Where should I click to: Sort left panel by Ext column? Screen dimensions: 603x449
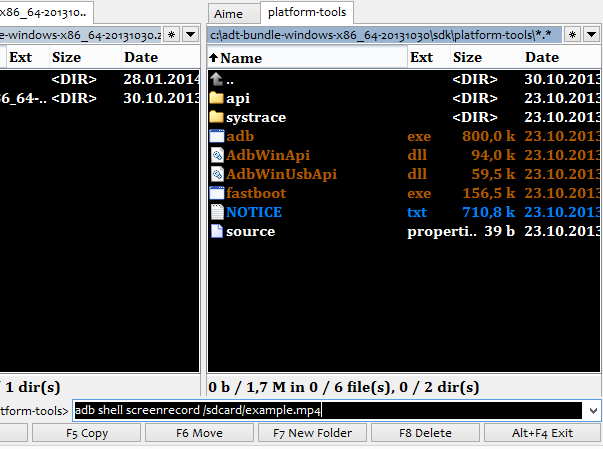coord(27,58)
